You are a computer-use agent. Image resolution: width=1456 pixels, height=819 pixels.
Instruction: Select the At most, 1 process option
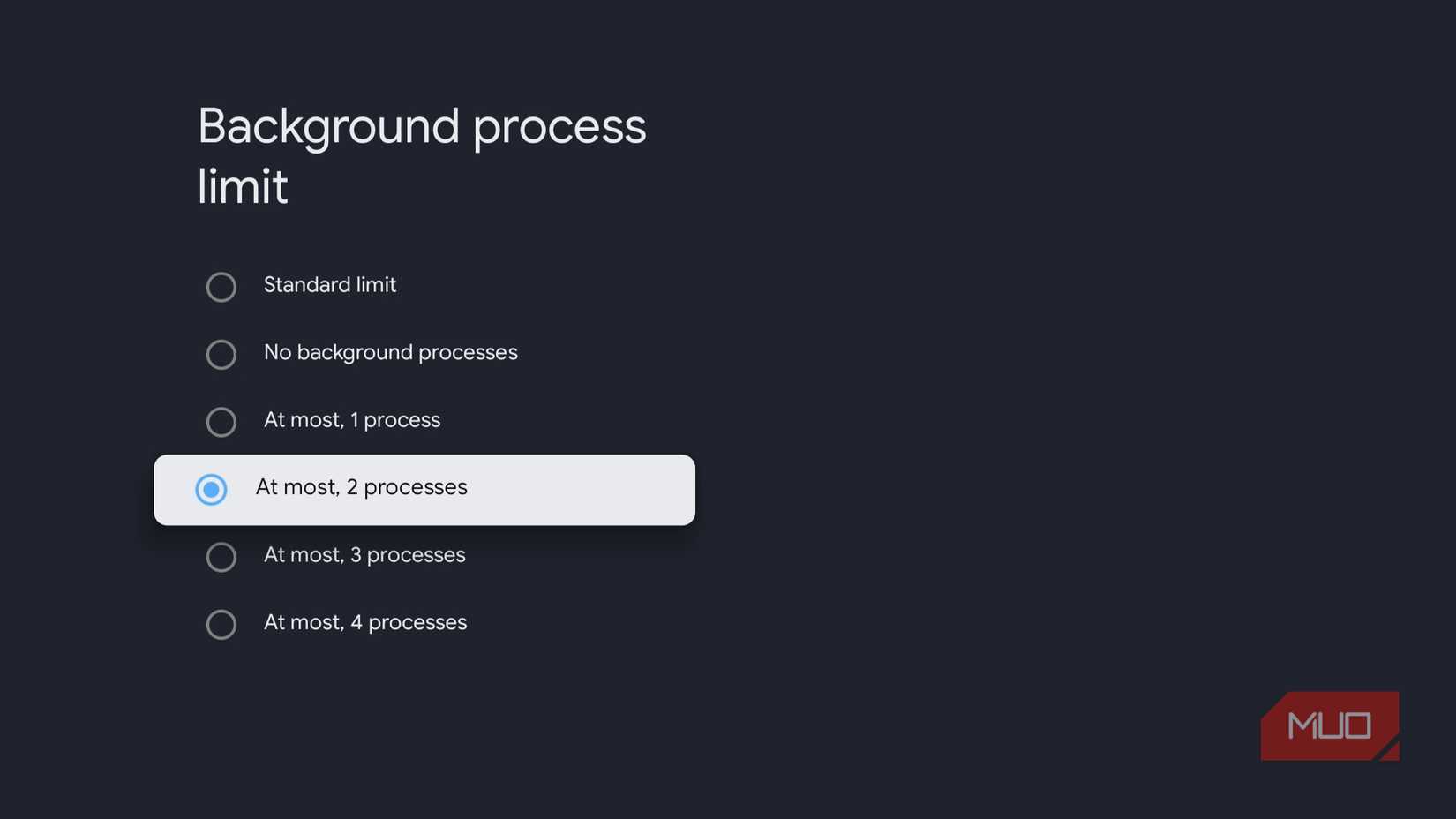click(221, 422)
